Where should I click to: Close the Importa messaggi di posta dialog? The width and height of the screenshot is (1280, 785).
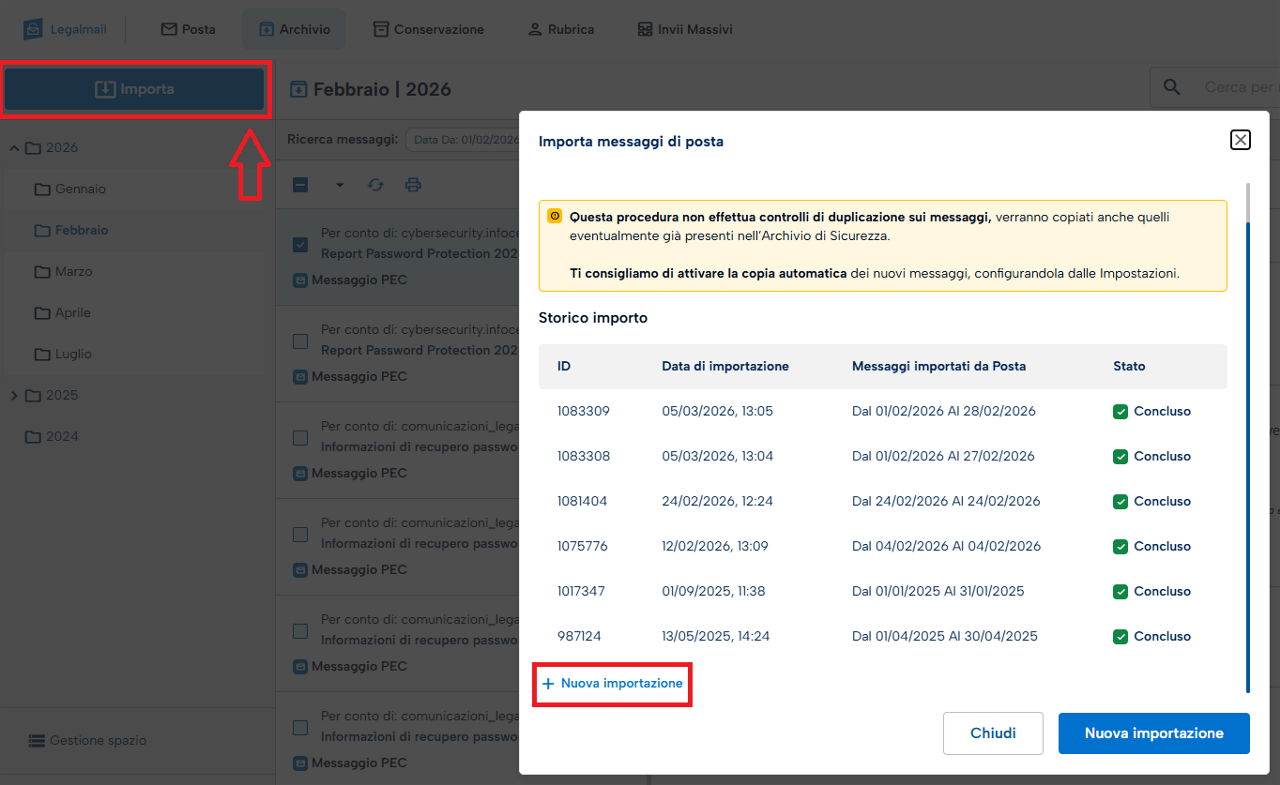click(1240, 140)
